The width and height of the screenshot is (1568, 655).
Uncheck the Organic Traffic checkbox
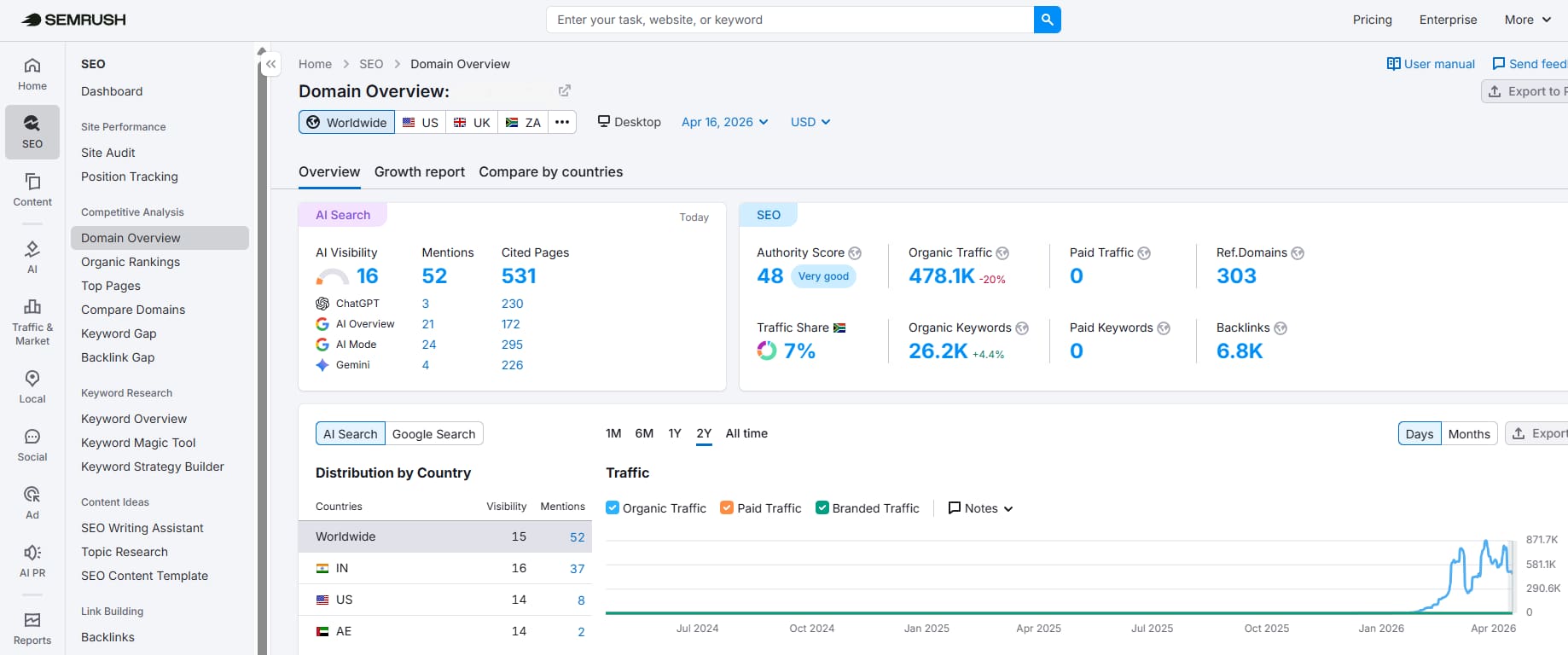(x=613, y=507)
